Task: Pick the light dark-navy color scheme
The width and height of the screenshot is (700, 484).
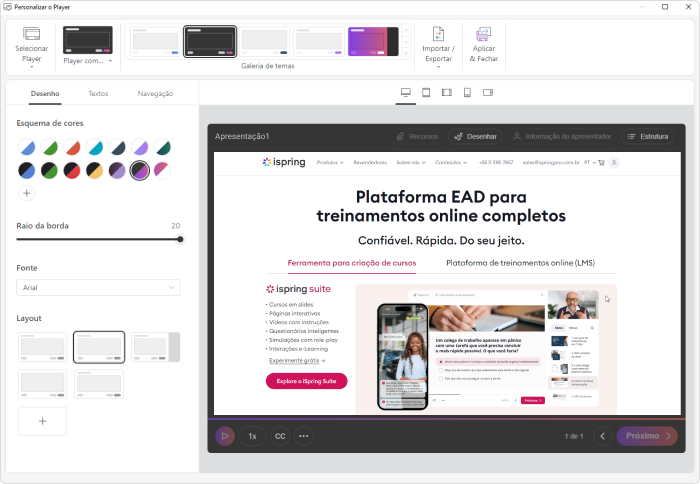Action: coord(117,147)
